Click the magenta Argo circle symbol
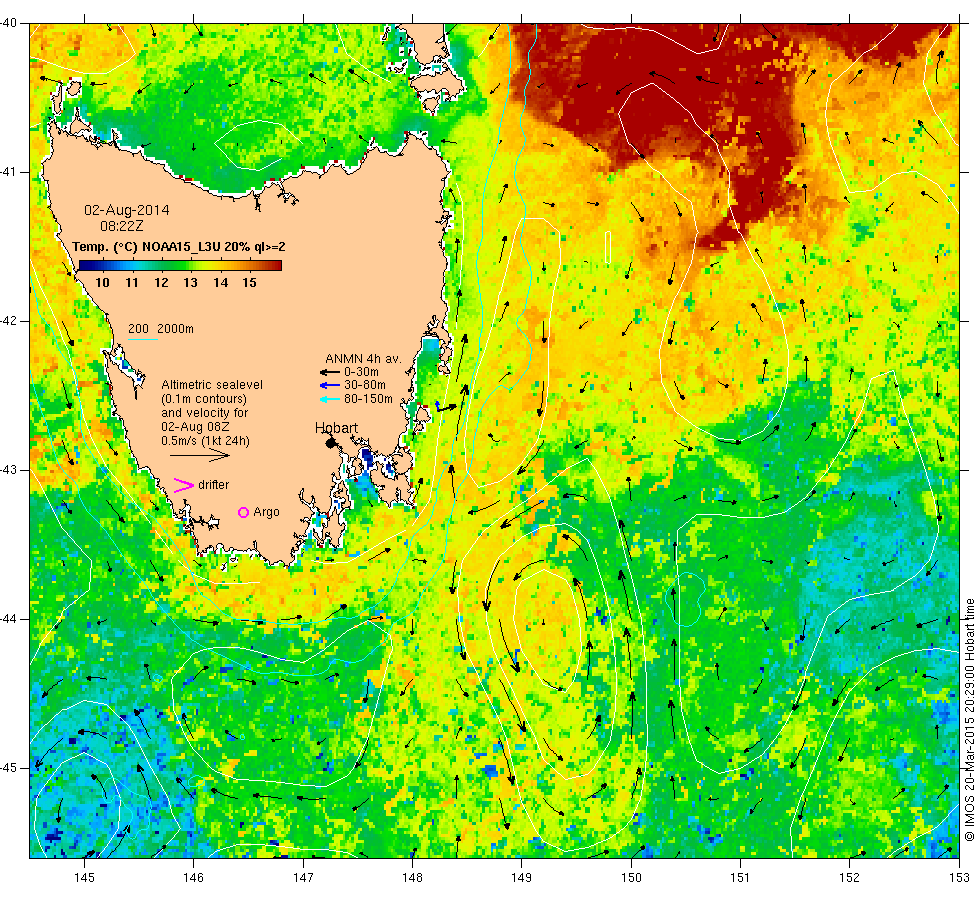Image resolution: width=980 pixels, height=900 pixels. click(244, 512)
